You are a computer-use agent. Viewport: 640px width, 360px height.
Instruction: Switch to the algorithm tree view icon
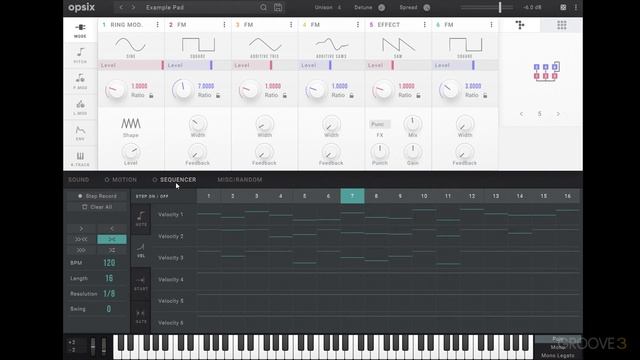coord(520,25)
